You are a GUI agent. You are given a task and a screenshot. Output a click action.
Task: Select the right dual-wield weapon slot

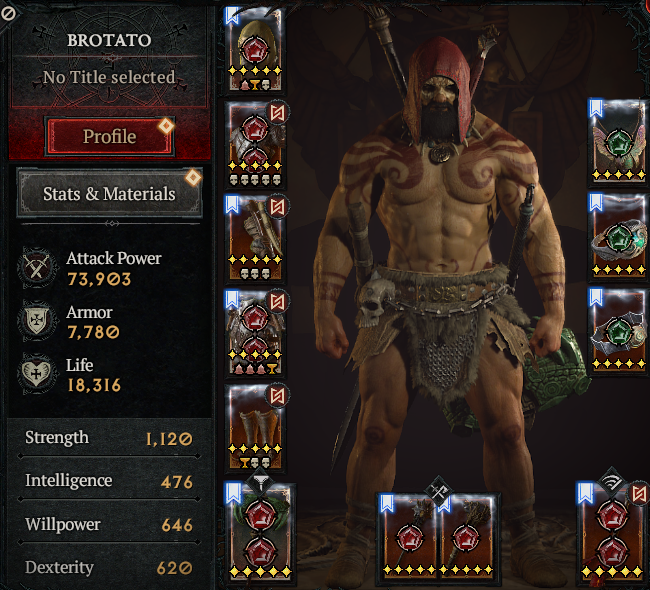pos(467,536)
